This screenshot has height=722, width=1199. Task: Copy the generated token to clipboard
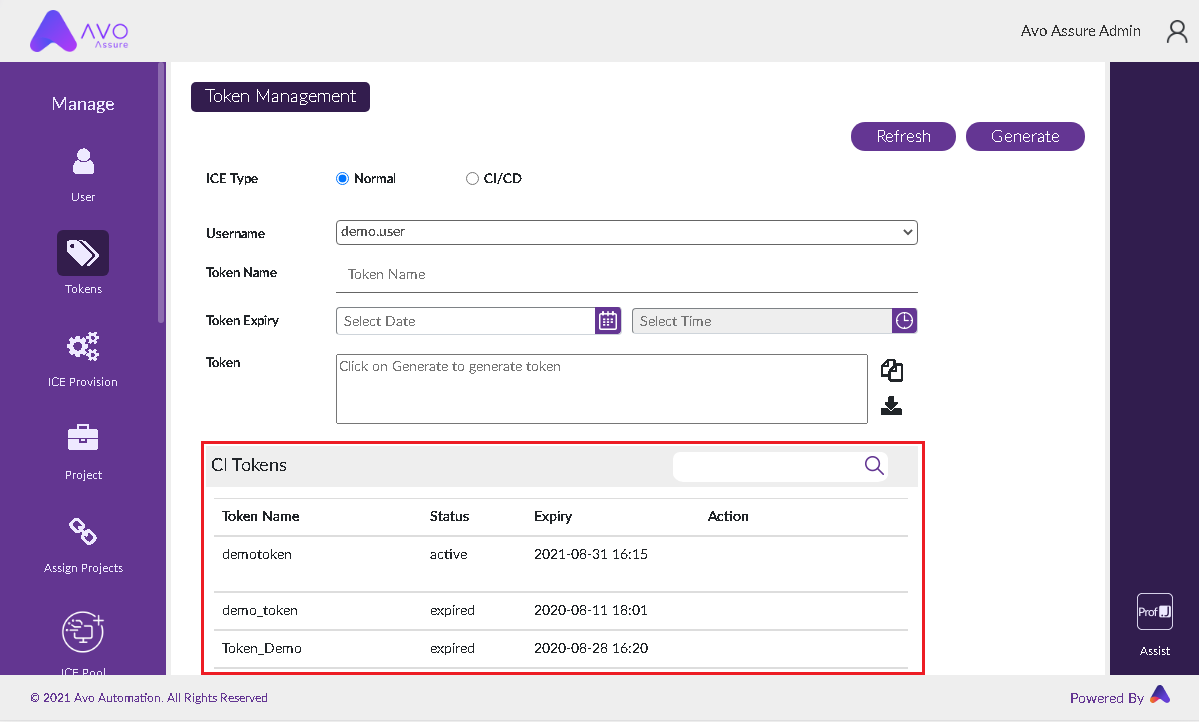coord(892,370)
